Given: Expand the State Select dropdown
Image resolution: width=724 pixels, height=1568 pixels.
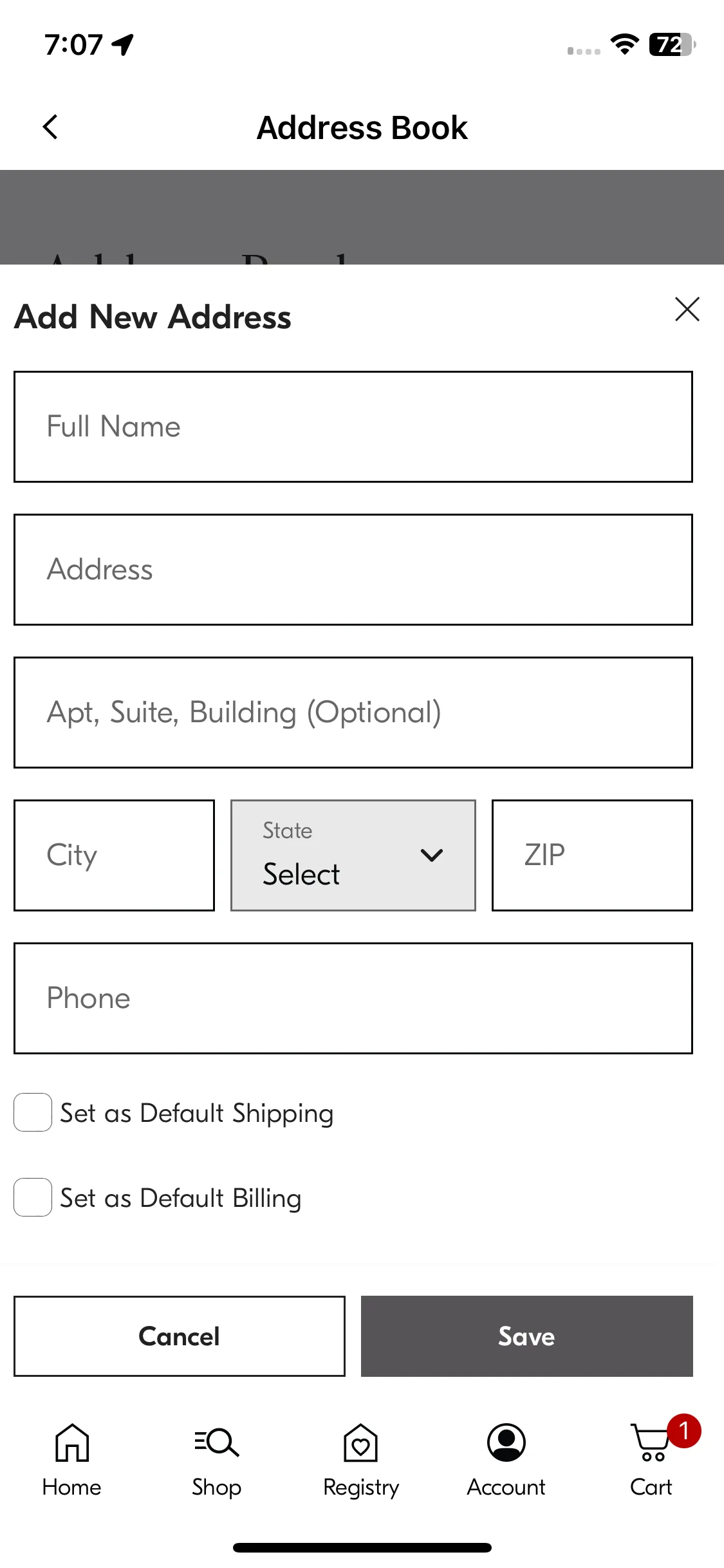Looking at the screenshot, I should [353, 855].
